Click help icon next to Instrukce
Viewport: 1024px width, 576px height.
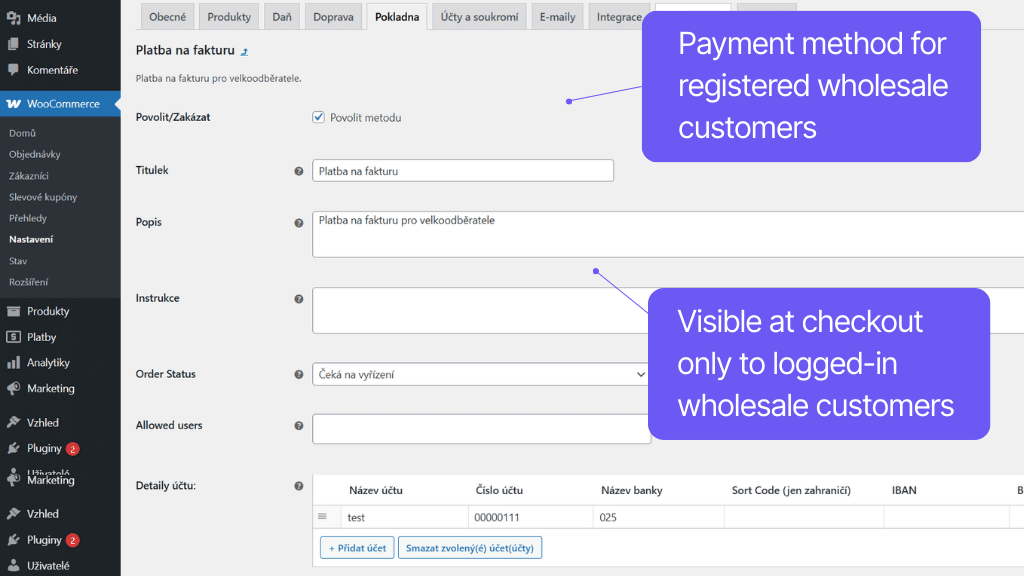tap(298, 299)
